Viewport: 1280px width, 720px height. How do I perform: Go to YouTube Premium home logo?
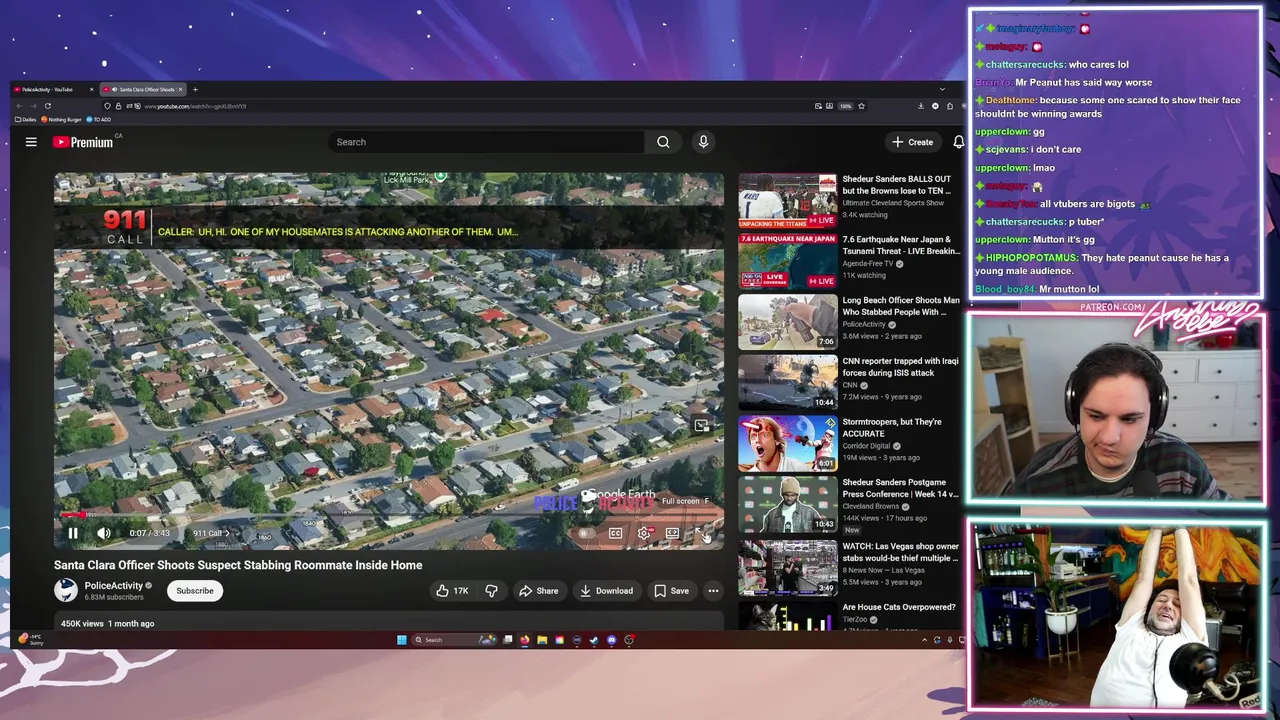pyautogui.click(x=83, y=142)
